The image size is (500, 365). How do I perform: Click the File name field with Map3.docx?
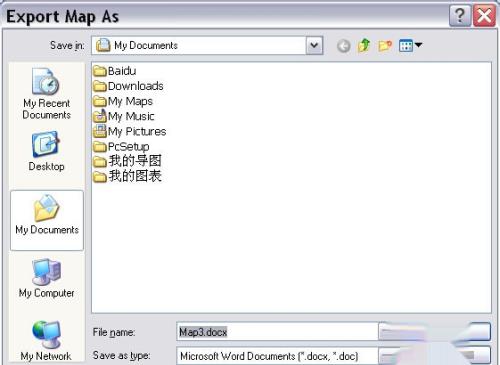point(277,332)
